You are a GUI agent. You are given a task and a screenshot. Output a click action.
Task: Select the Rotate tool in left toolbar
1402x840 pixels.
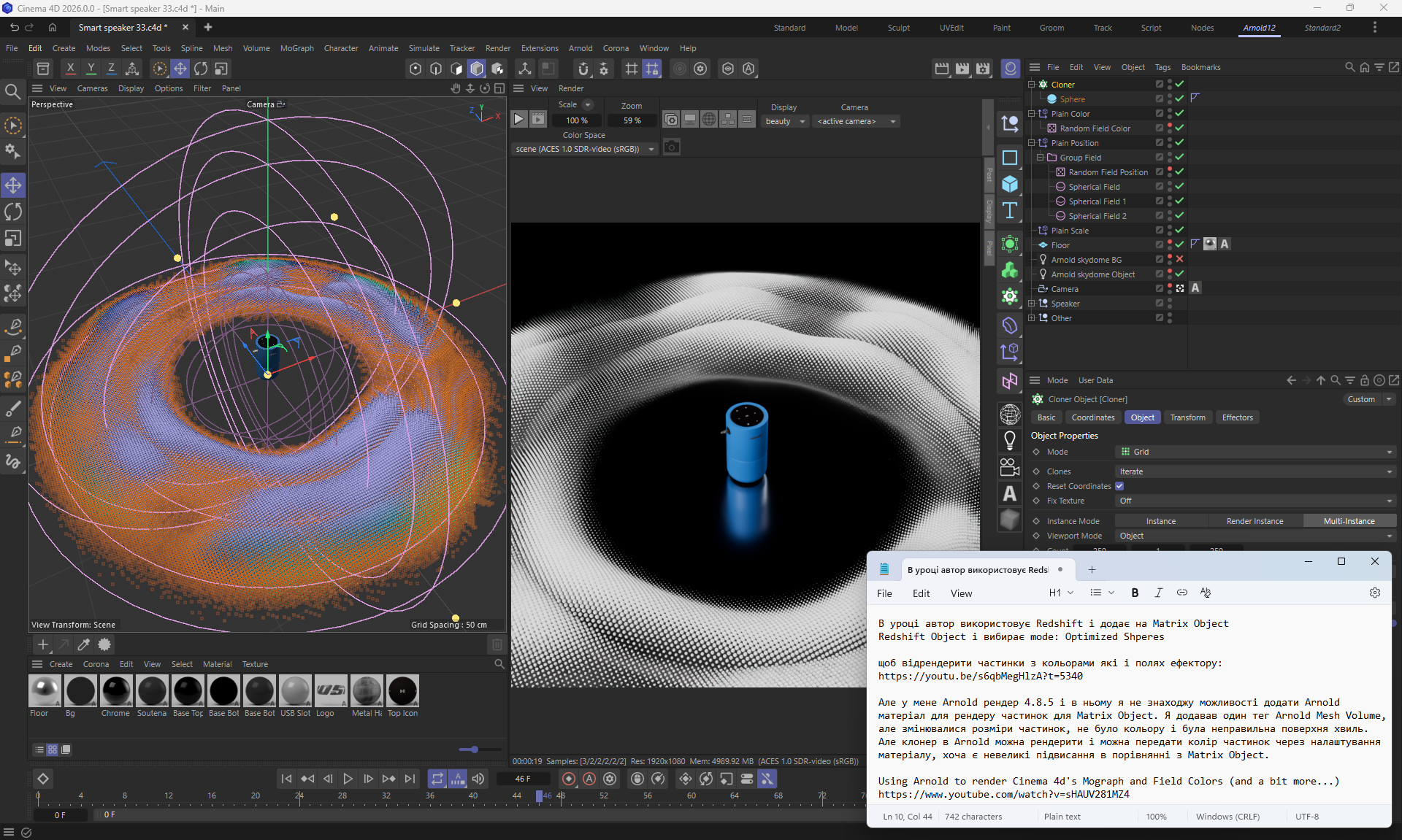[13, 212]
